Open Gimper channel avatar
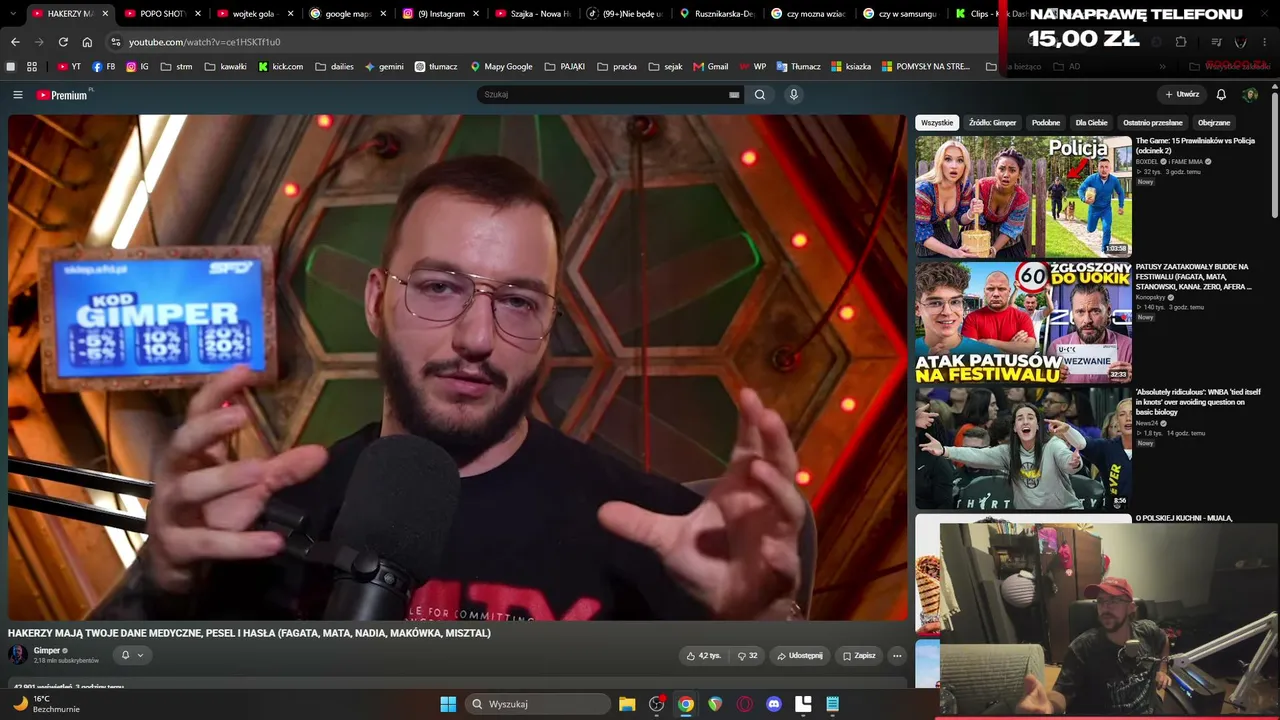Viewport: 1280px width, 720px height. tap(18, 655)
